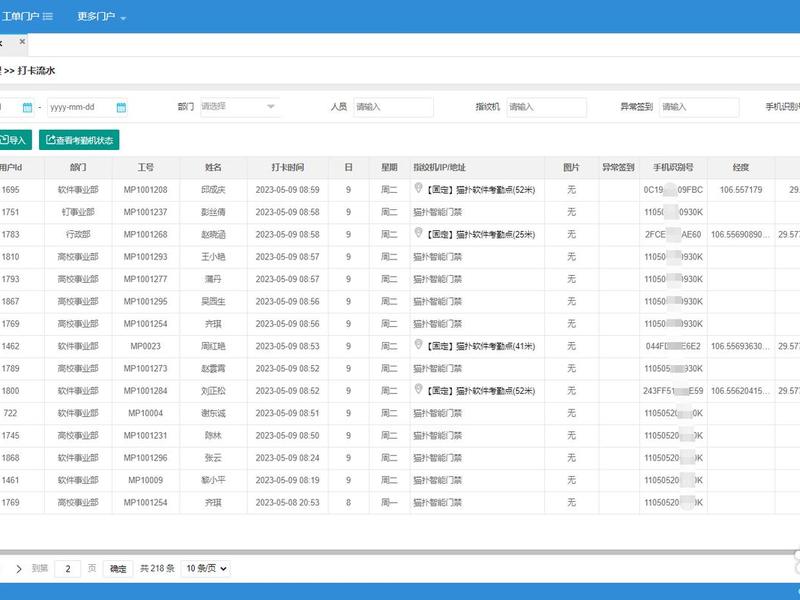This screenshot has height=600, width=800.
Task: Click the horizontal scrollbar under the table
Action: 398,552
